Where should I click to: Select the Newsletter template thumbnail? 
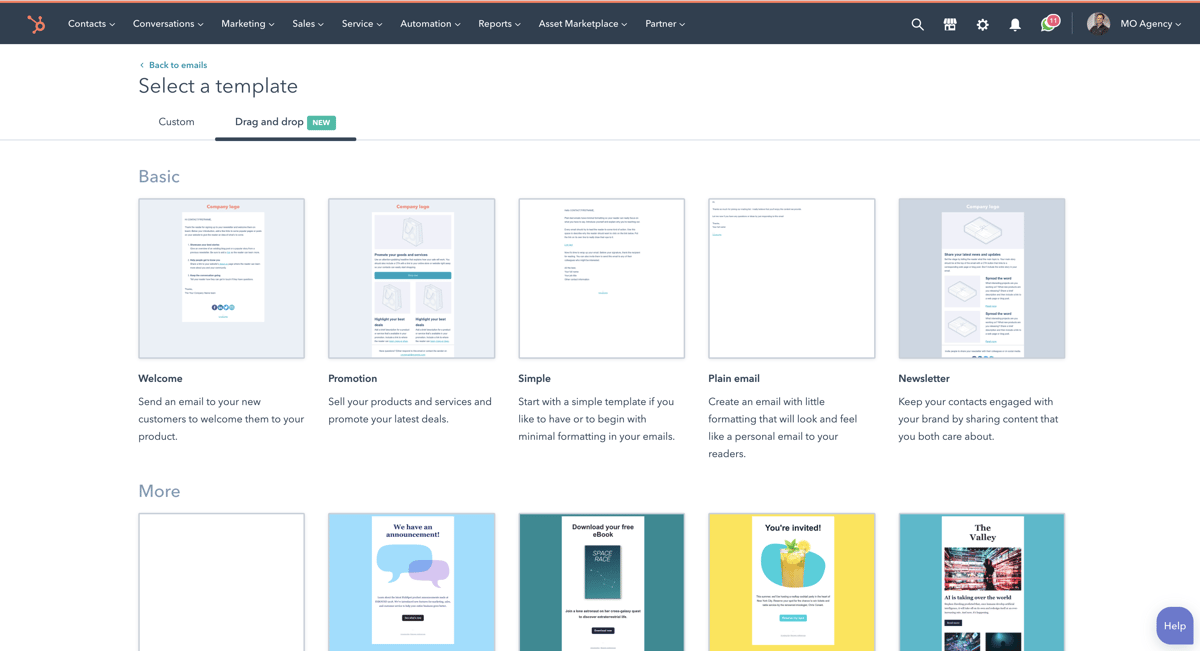pyautogui.click(x=981, y=278)
